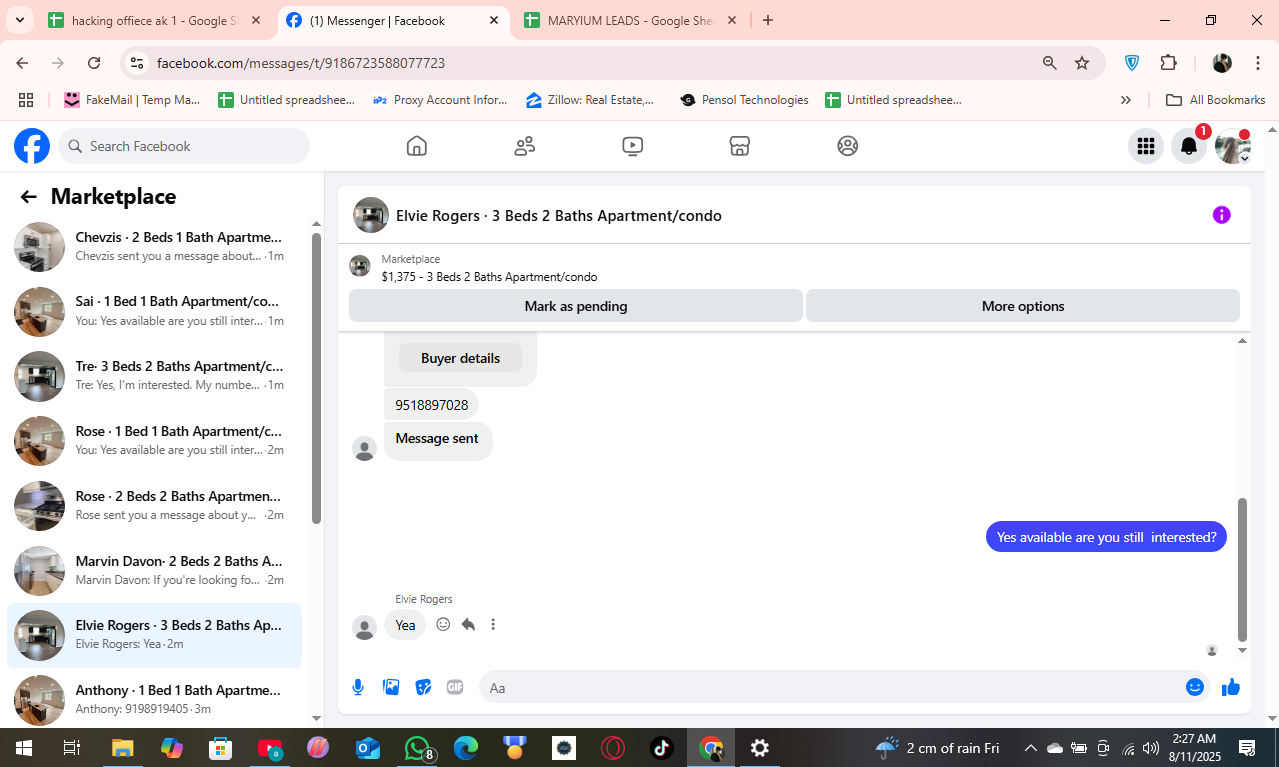Open more options for 'Yea' message
The width and height of the screenshot is (1279, 767).
[493, 624]
